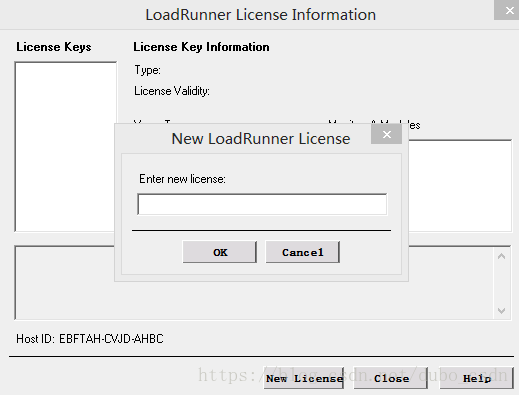The width and height of the screenshot is (519, 395).
Task: Click the License Key Information heading
Action: (201, 47)
